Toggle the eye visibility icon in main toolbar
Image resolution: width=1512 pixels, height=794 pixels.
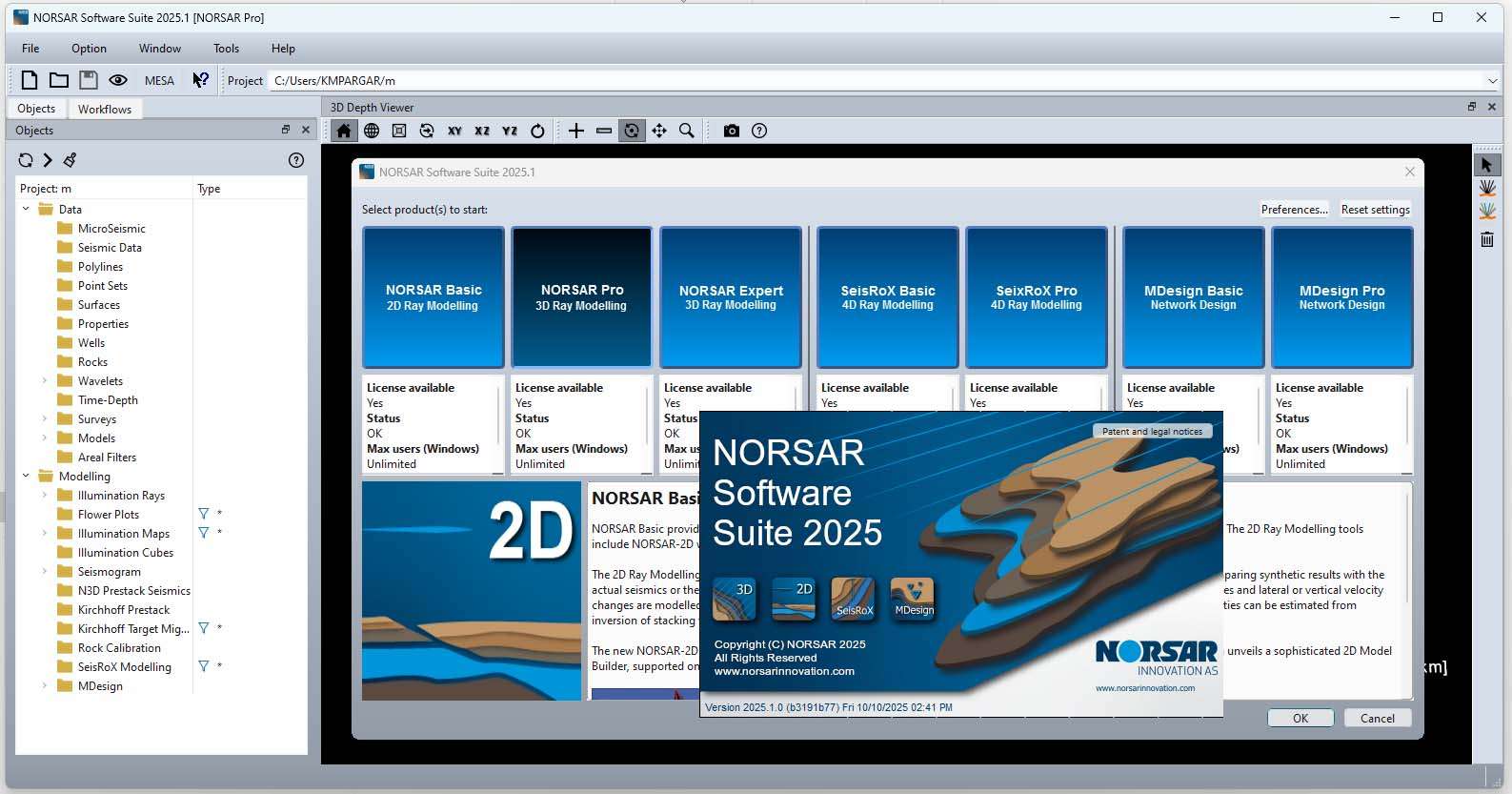point(118,80)
